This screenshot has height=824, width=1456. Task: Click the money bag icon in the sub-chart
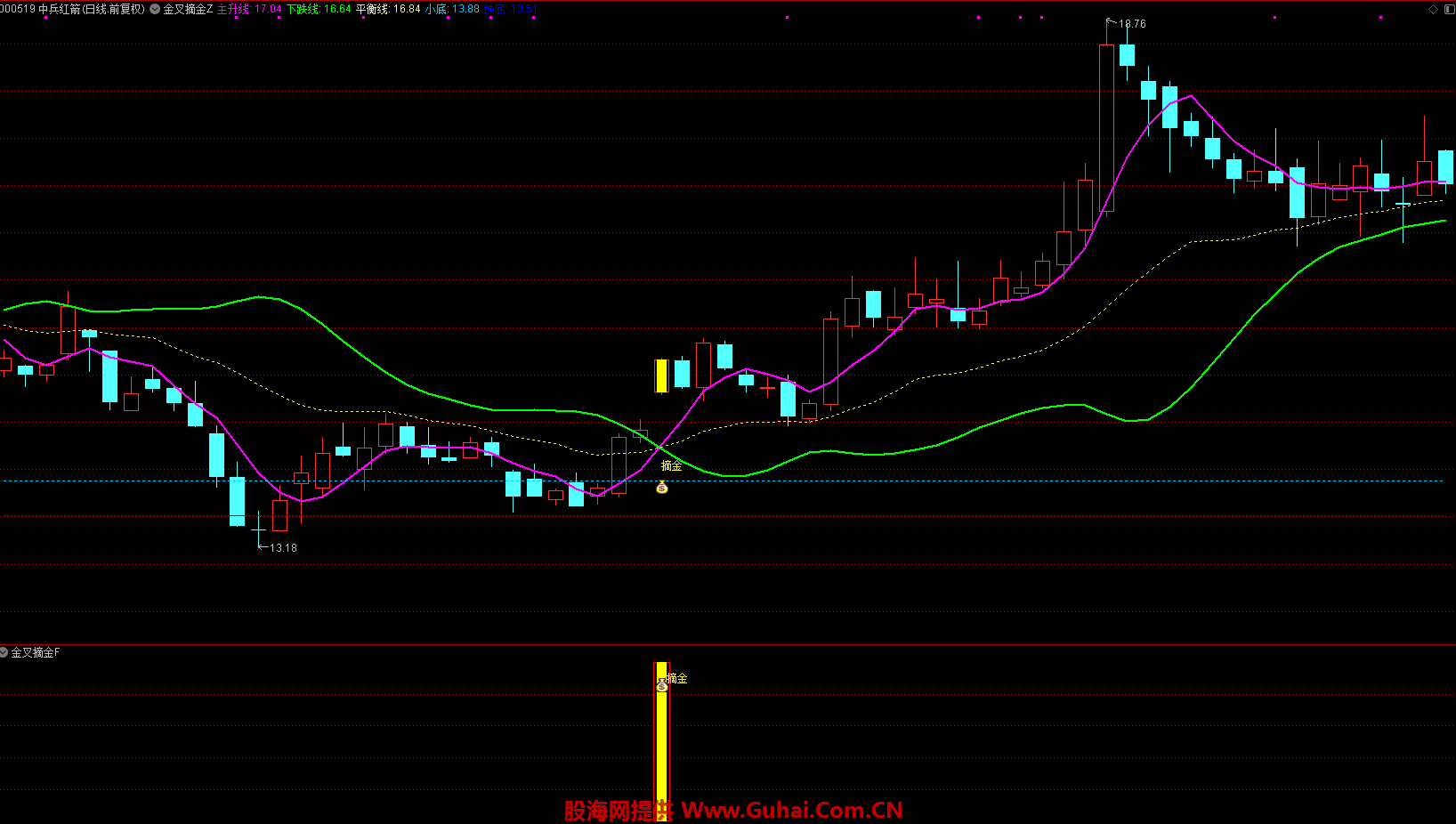click(x=661, y=685)
